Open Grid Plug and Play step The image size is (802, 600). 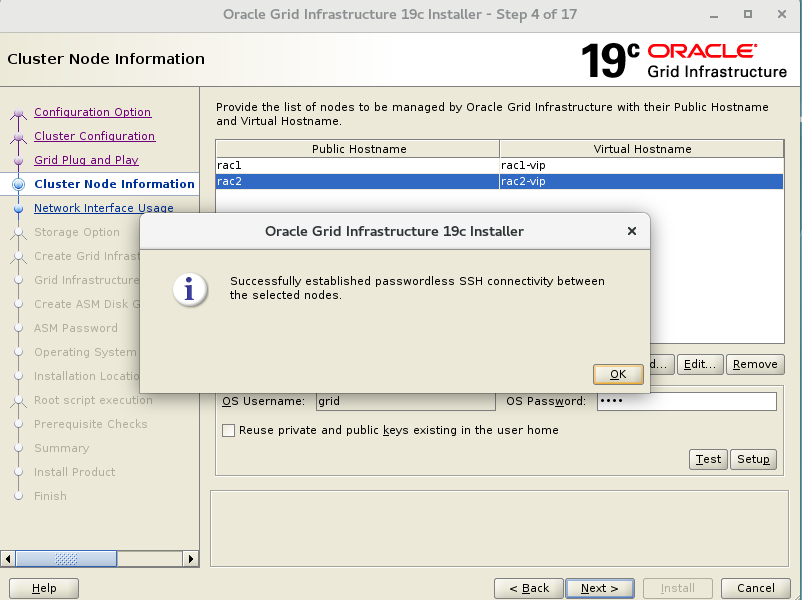pyautogui.click(x=86, y=160)
